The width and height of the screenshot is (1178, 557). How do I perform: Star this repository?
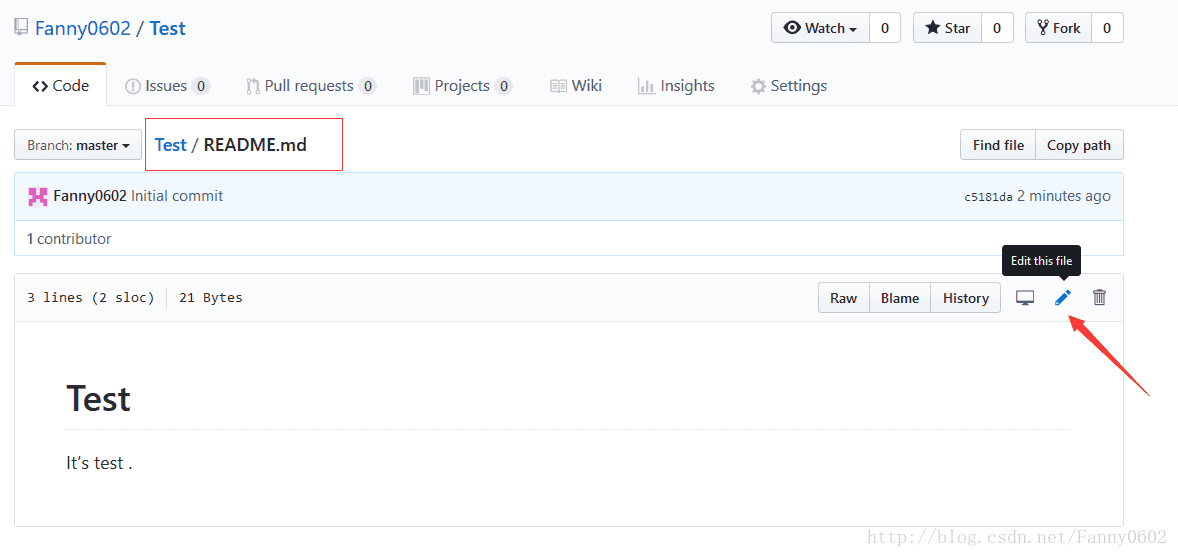coord(948,28)
